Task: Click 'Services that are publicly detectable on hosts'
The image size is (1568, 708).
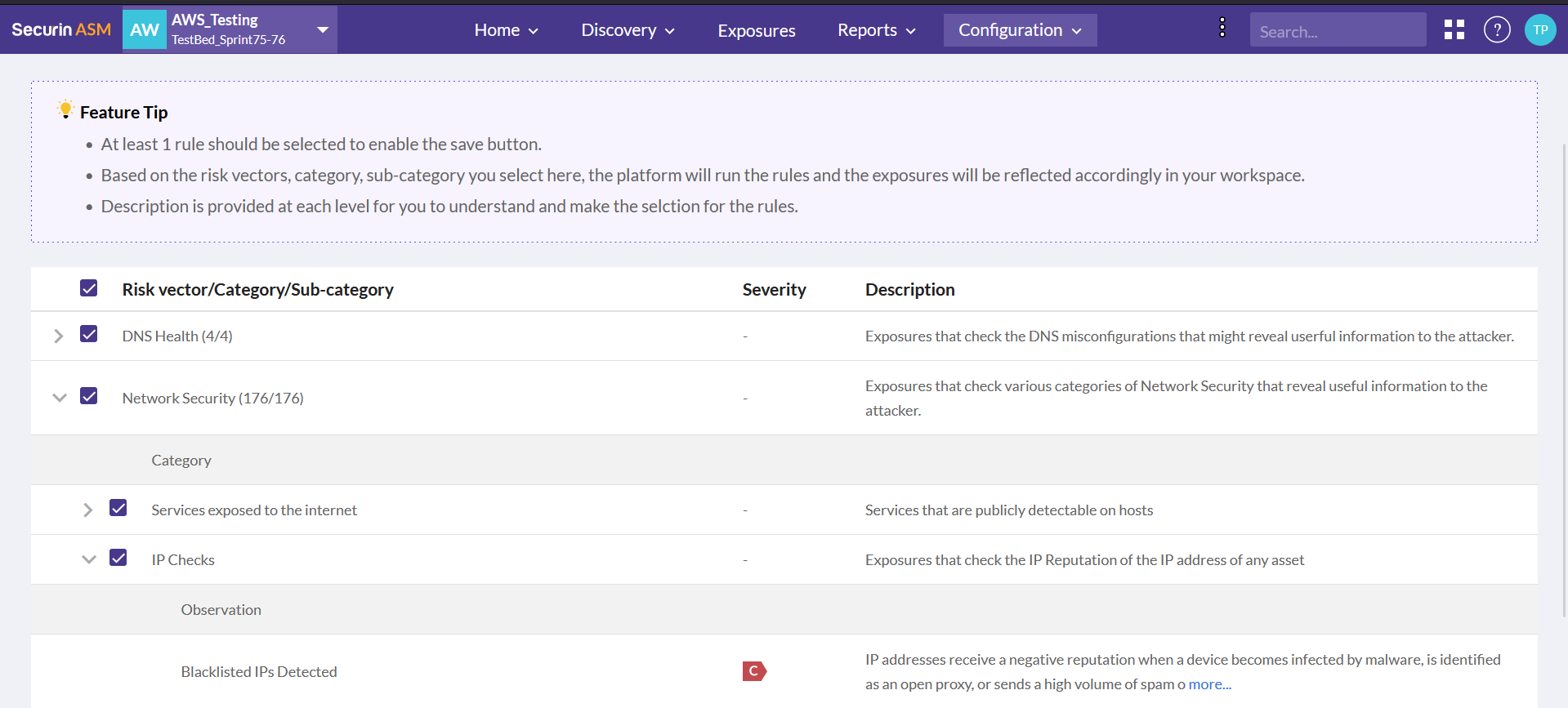Action: pyautogui.click(x=1009, y=510)
